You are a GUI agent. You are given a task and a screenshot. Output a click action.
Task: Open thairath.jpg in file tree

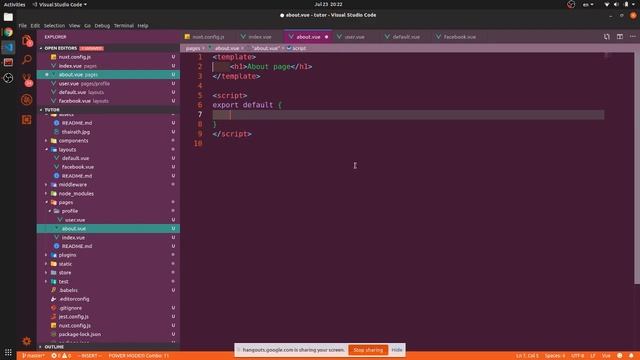tap(76, 132)
